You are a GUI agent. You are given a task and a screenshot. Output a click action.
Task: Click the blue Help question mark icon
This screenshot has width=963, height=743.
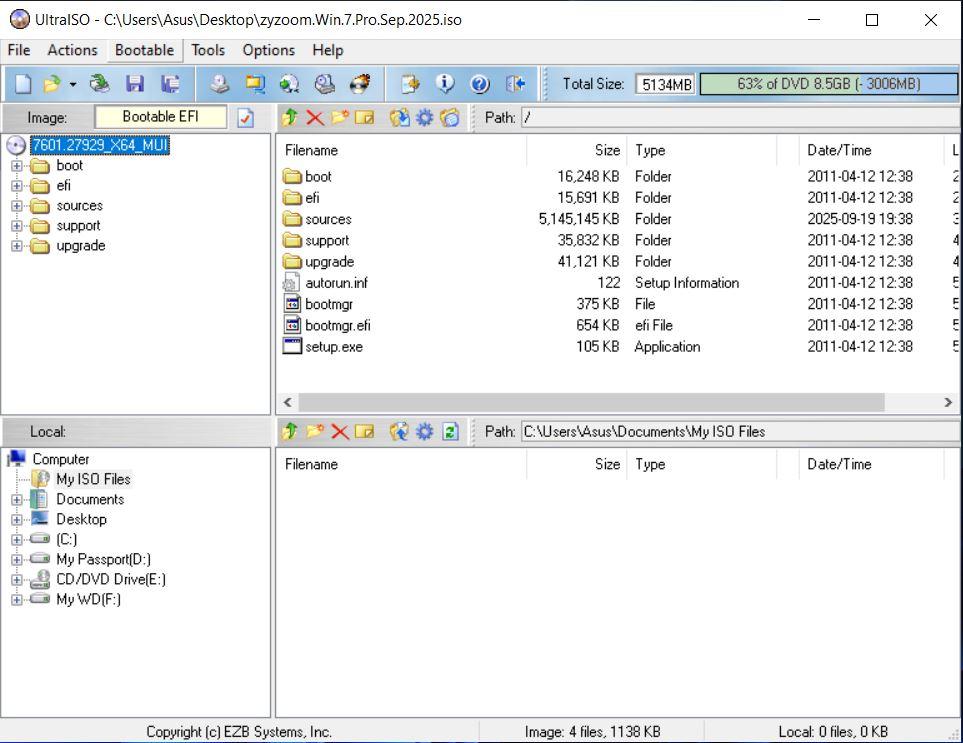pyautogui.click(x=480, y=84)
